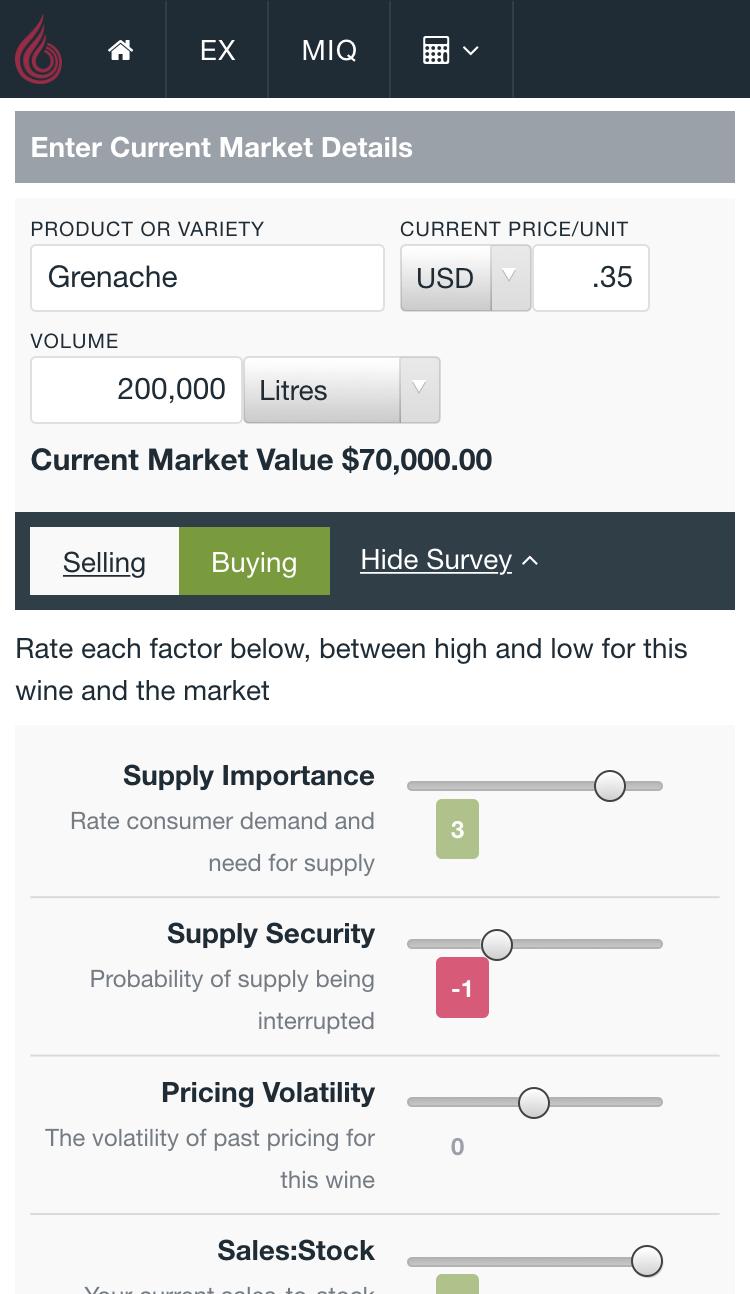Open the USD currency dropdown
The width and height of the screenshot is (750, 1294).
[x=465, y=278]
